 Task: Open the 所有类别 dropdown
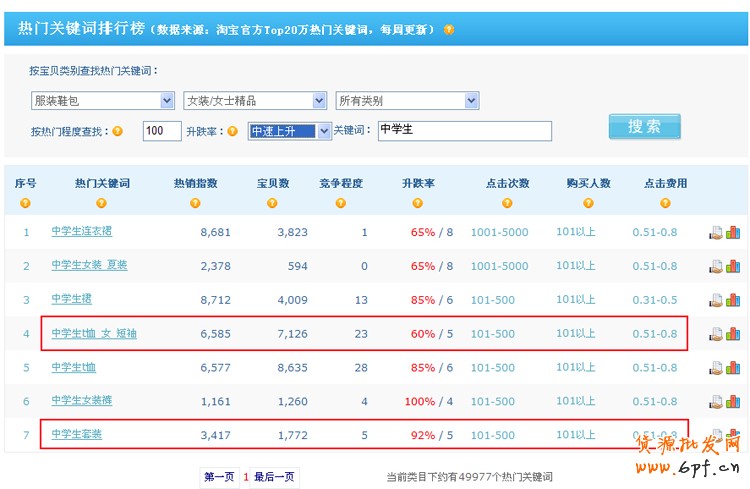407,101
